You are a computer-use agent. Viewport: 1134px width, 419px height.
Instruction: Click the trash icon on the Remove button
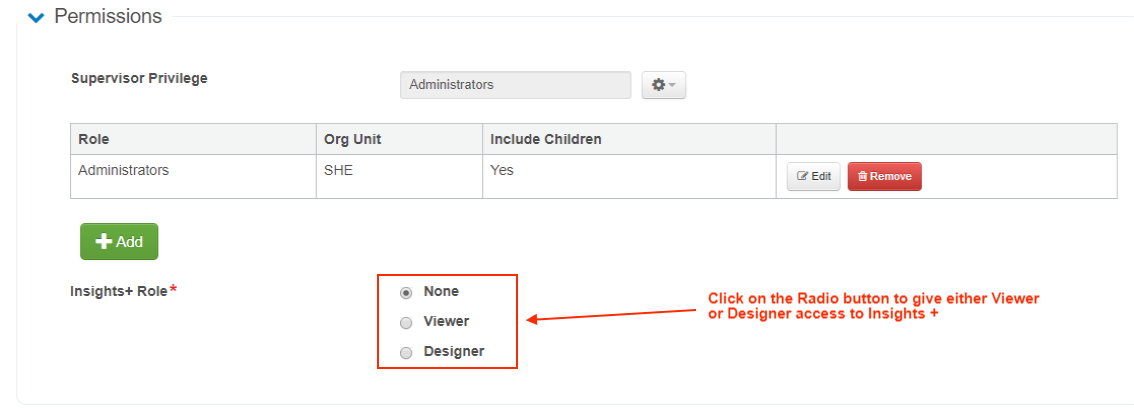coord(862,176)
